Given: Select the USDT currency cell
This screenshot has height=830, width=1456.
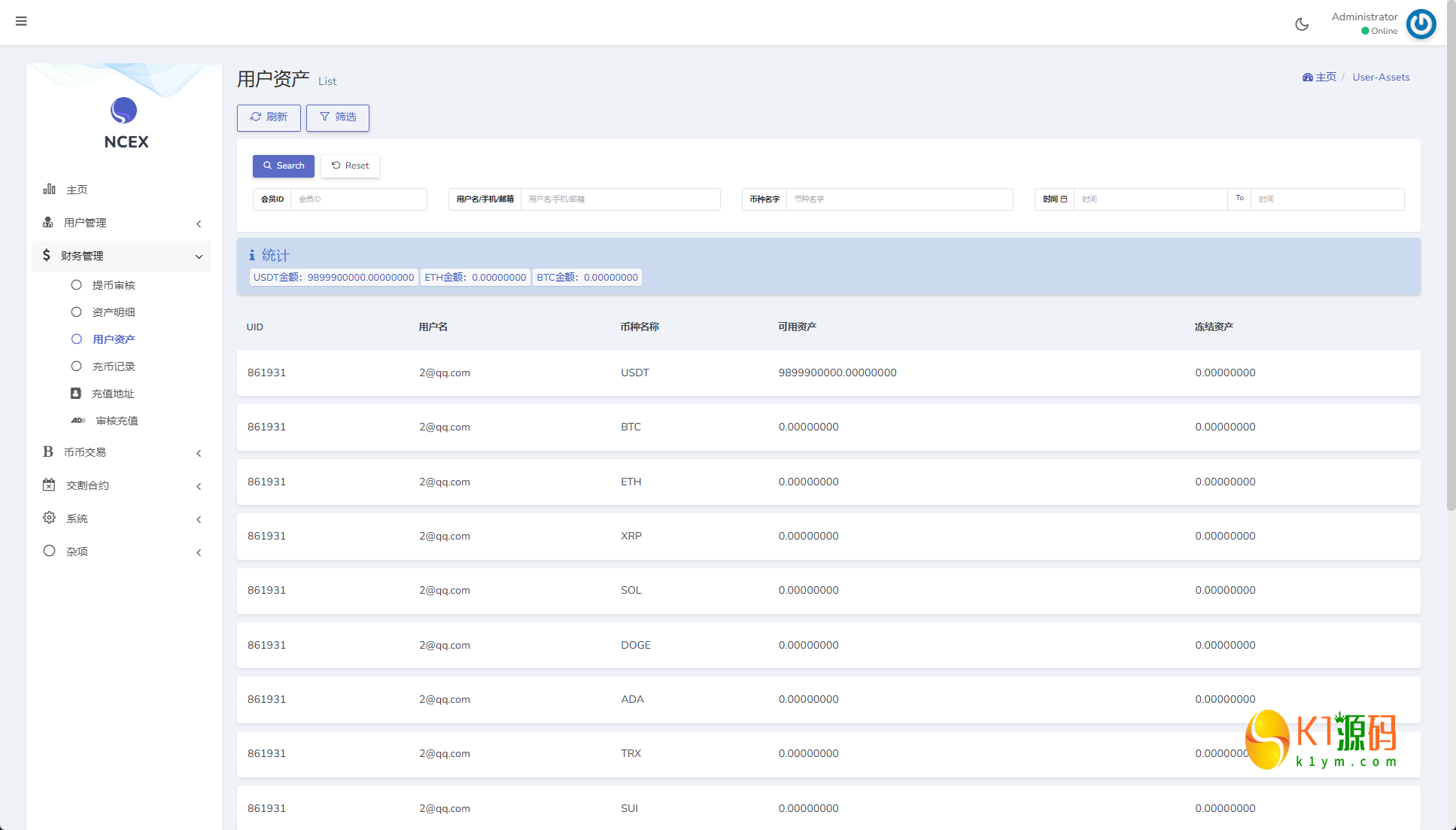Looking at the screenshot, I should (635, 372).
